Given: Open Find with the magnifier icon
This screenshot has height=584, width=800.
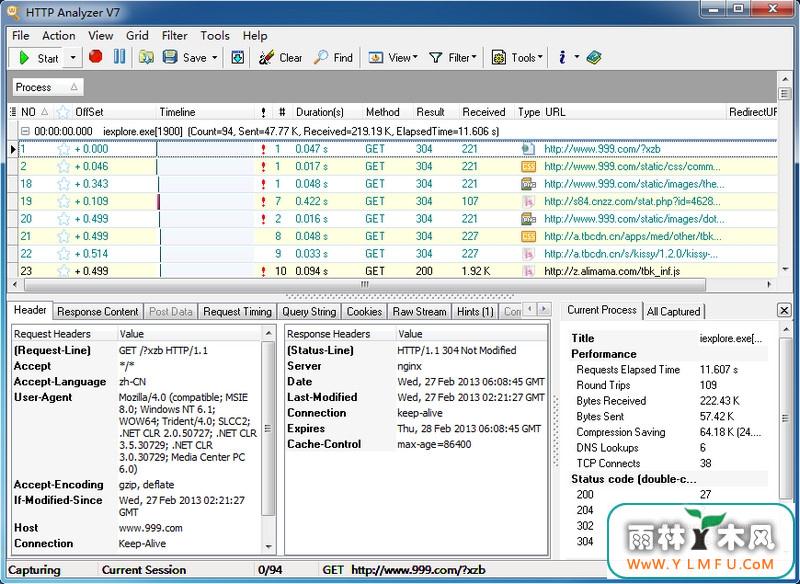Looking at the screenshot, I should pyautogui.click(x=333, y=58).
